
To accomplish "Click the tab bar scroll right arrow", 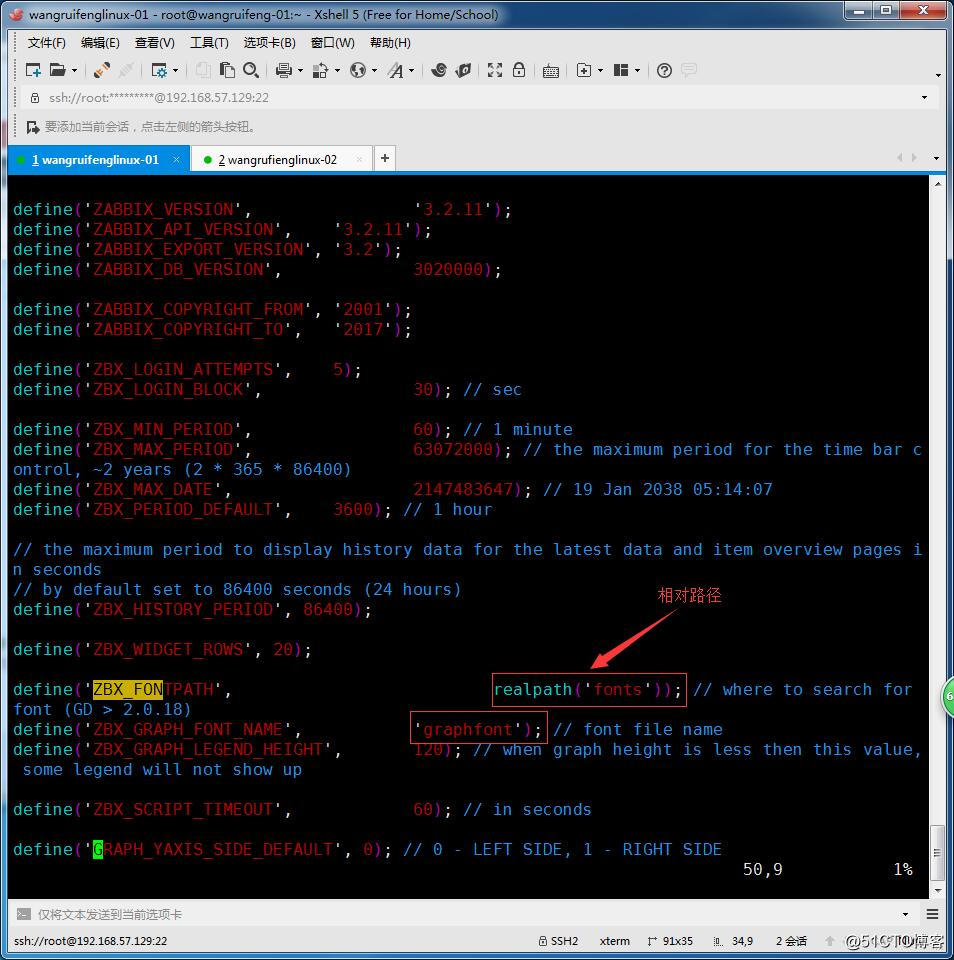I will [914, 158].
